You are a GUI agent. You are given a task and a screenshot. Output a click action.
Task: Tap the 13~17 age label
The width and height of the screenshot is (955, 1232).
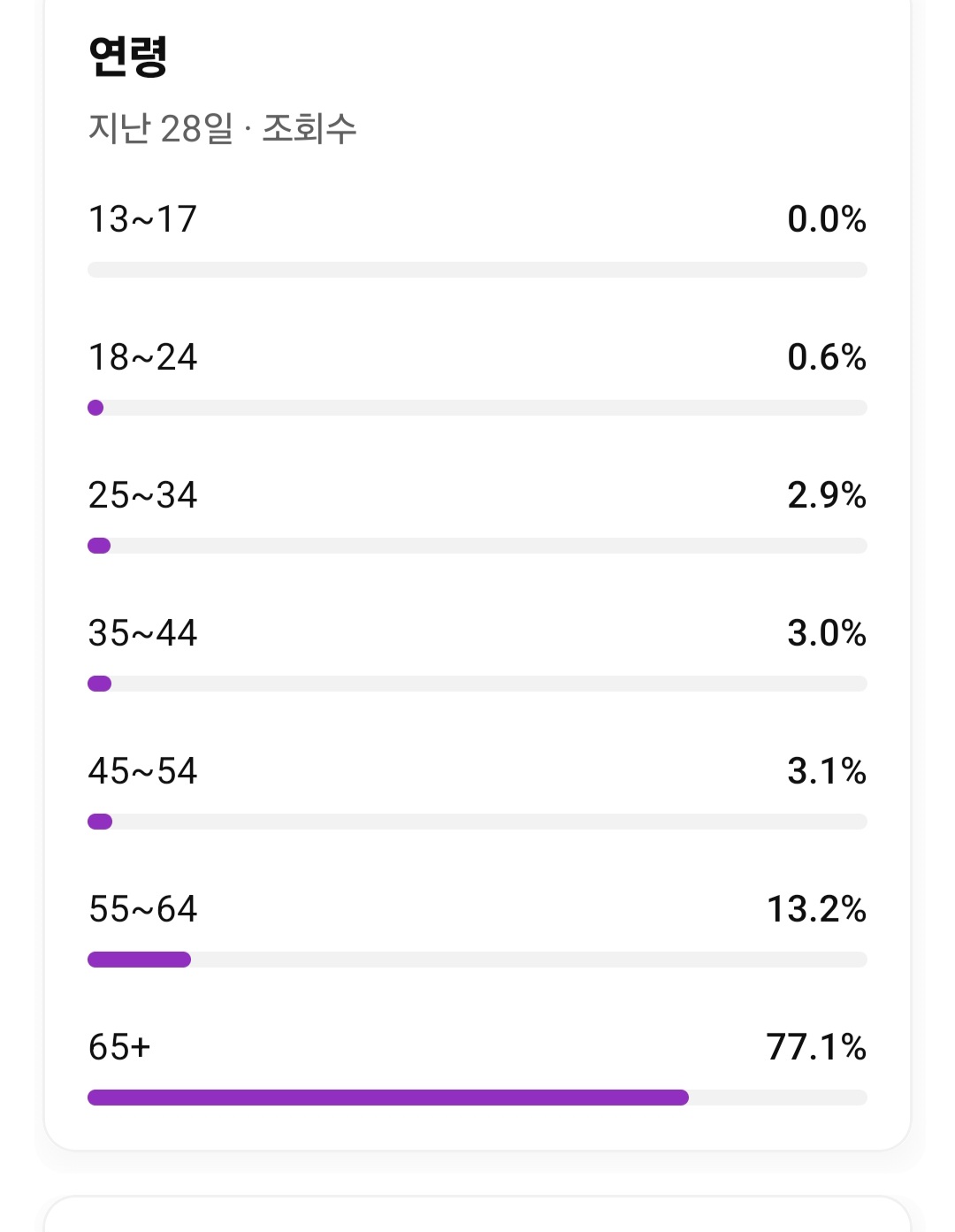pos(142,219)
